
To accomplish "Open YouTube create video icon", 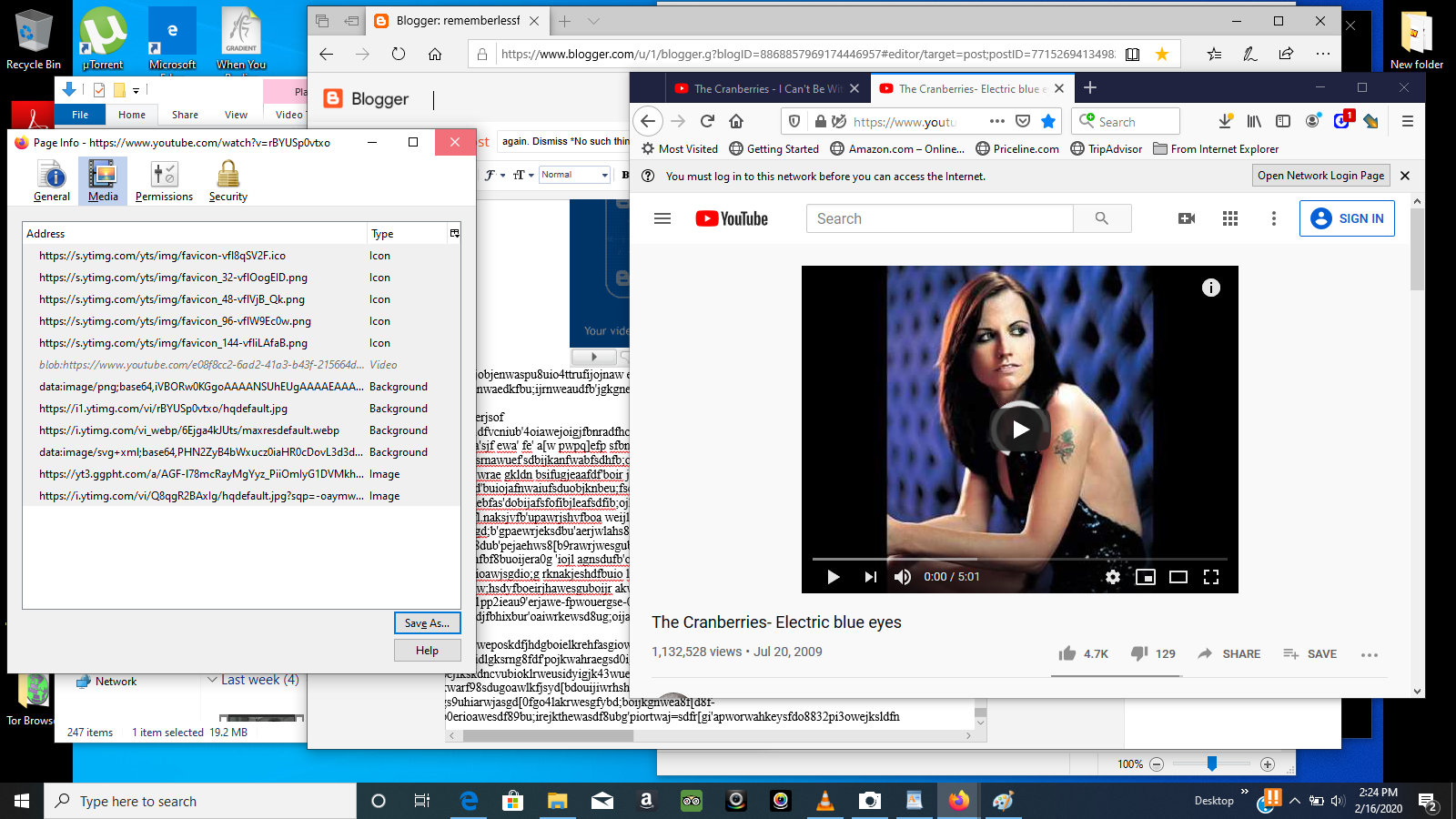I will 1187,218.
